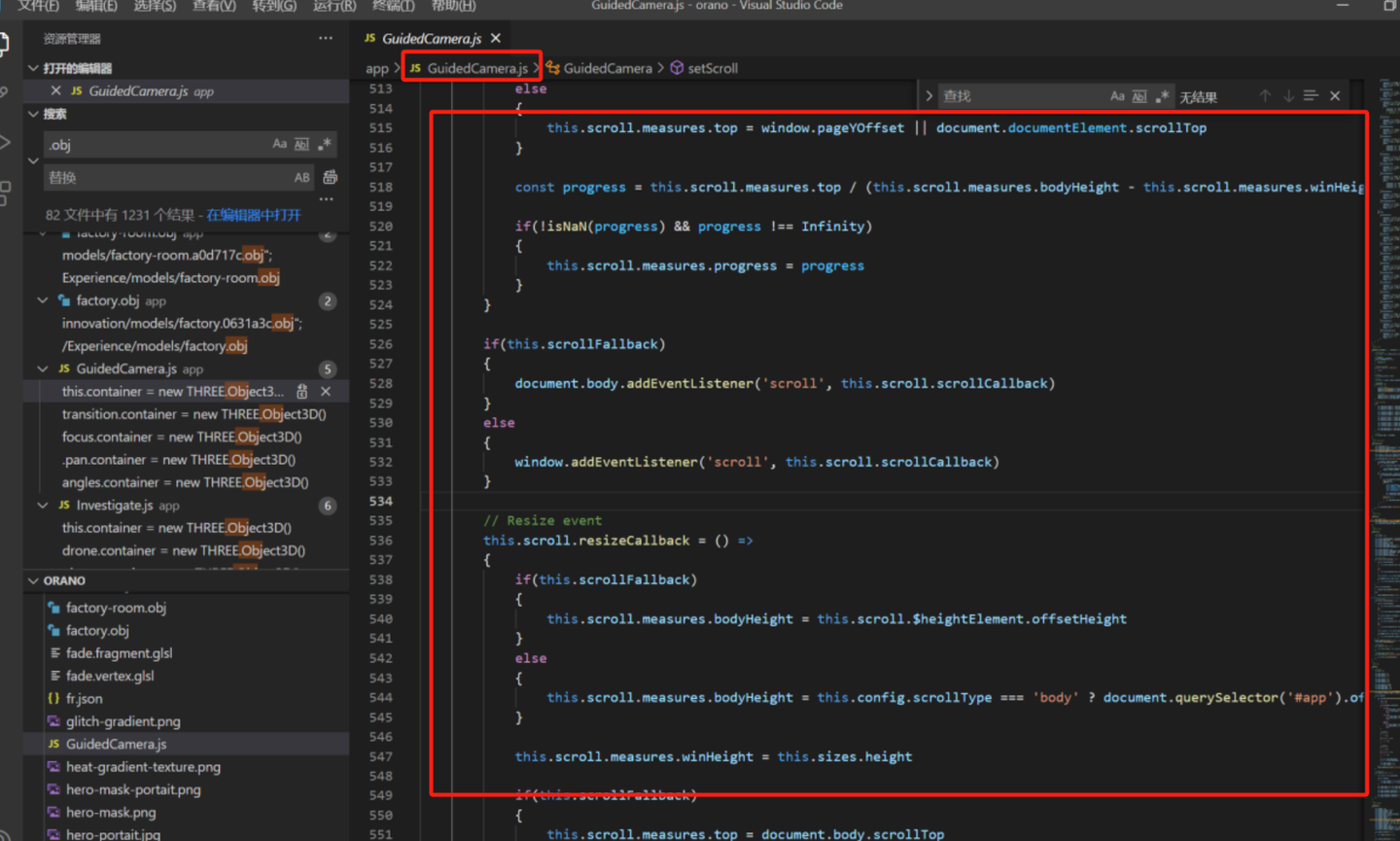
Task: Open the 运行(R) menu
Action: pyautogui.click(x=334, y=6)
